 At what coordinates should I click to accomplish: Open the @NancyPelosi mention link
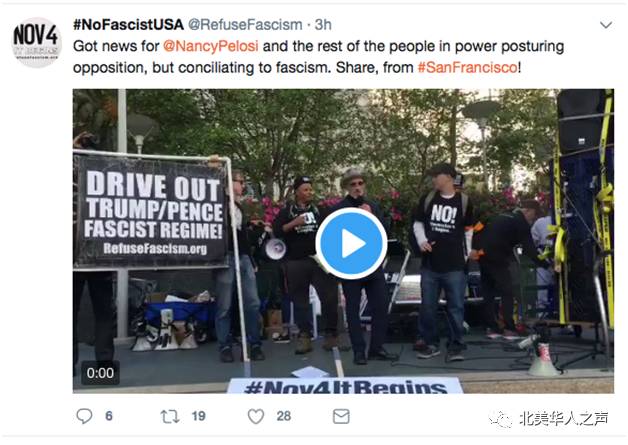tap(210, 46)
